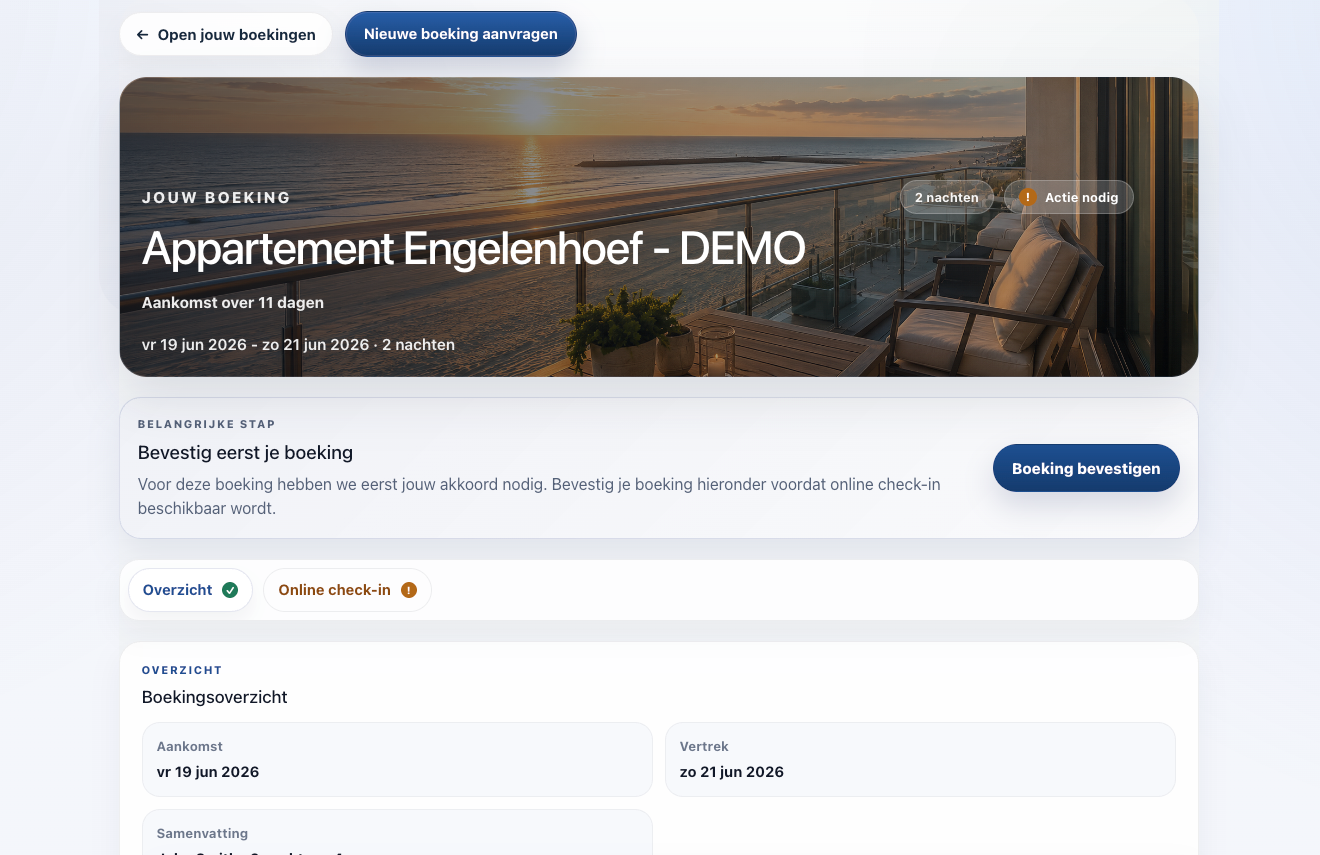Click the orange warning icon in Actie nodig badge

click(1028, 197)
